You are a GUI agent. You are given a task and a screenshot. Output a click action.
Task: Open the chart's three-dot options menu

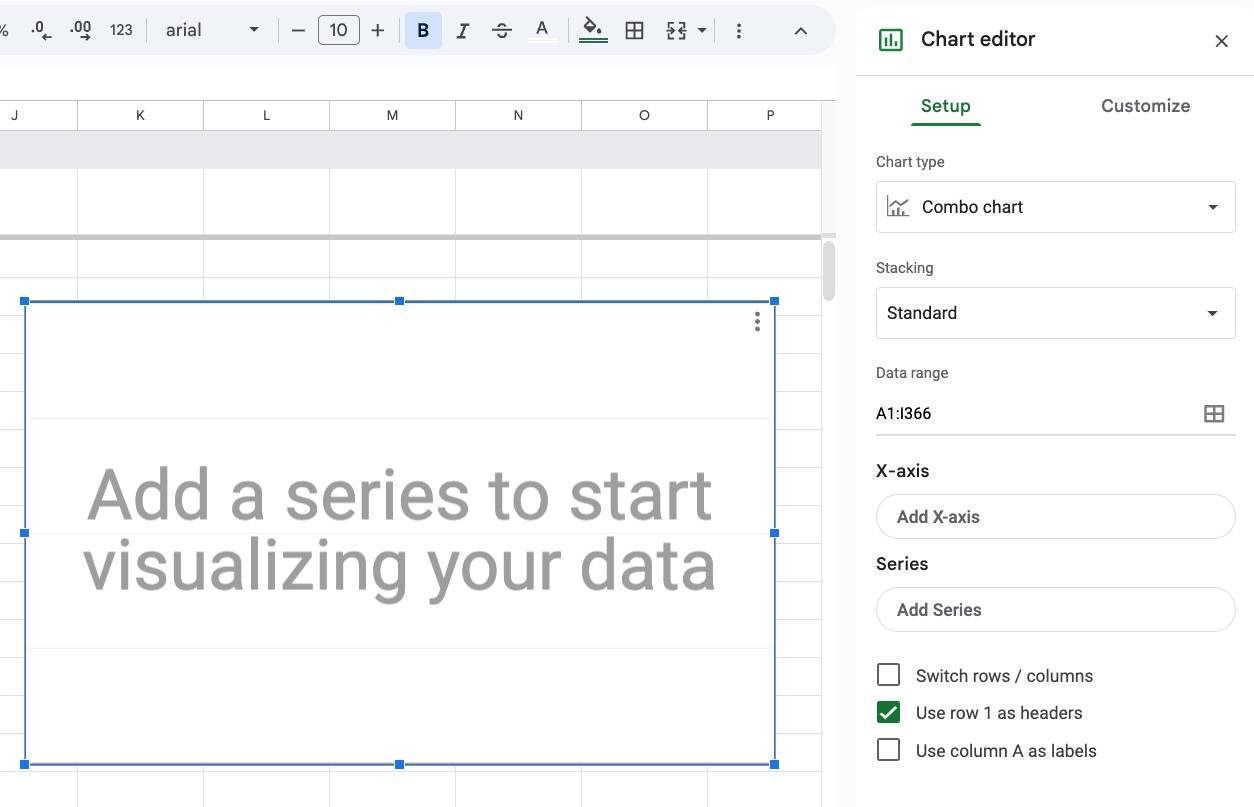point(757,321)
